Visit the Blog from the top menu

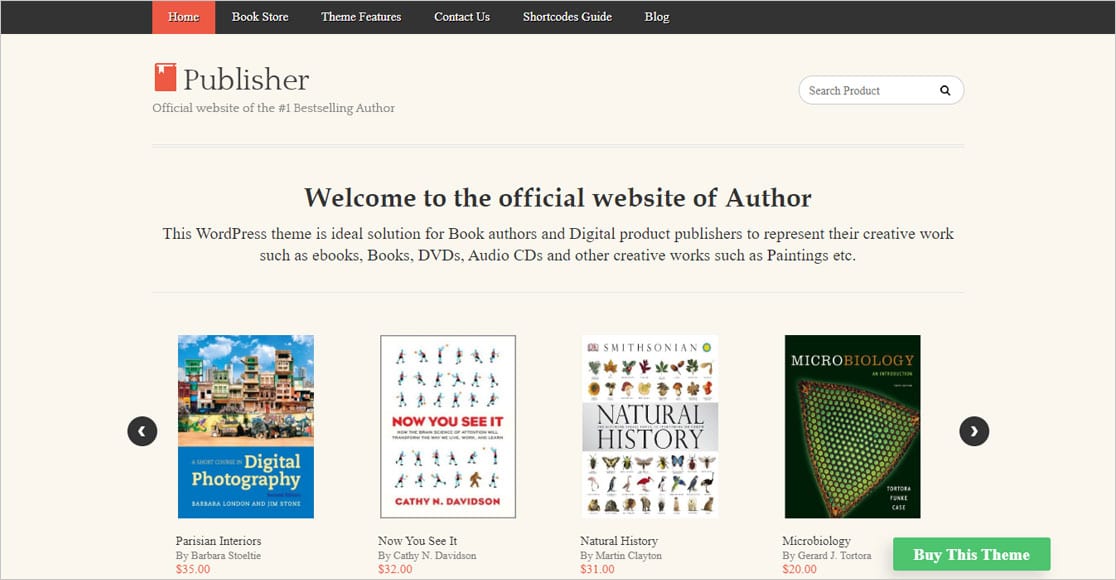point(657,17)
